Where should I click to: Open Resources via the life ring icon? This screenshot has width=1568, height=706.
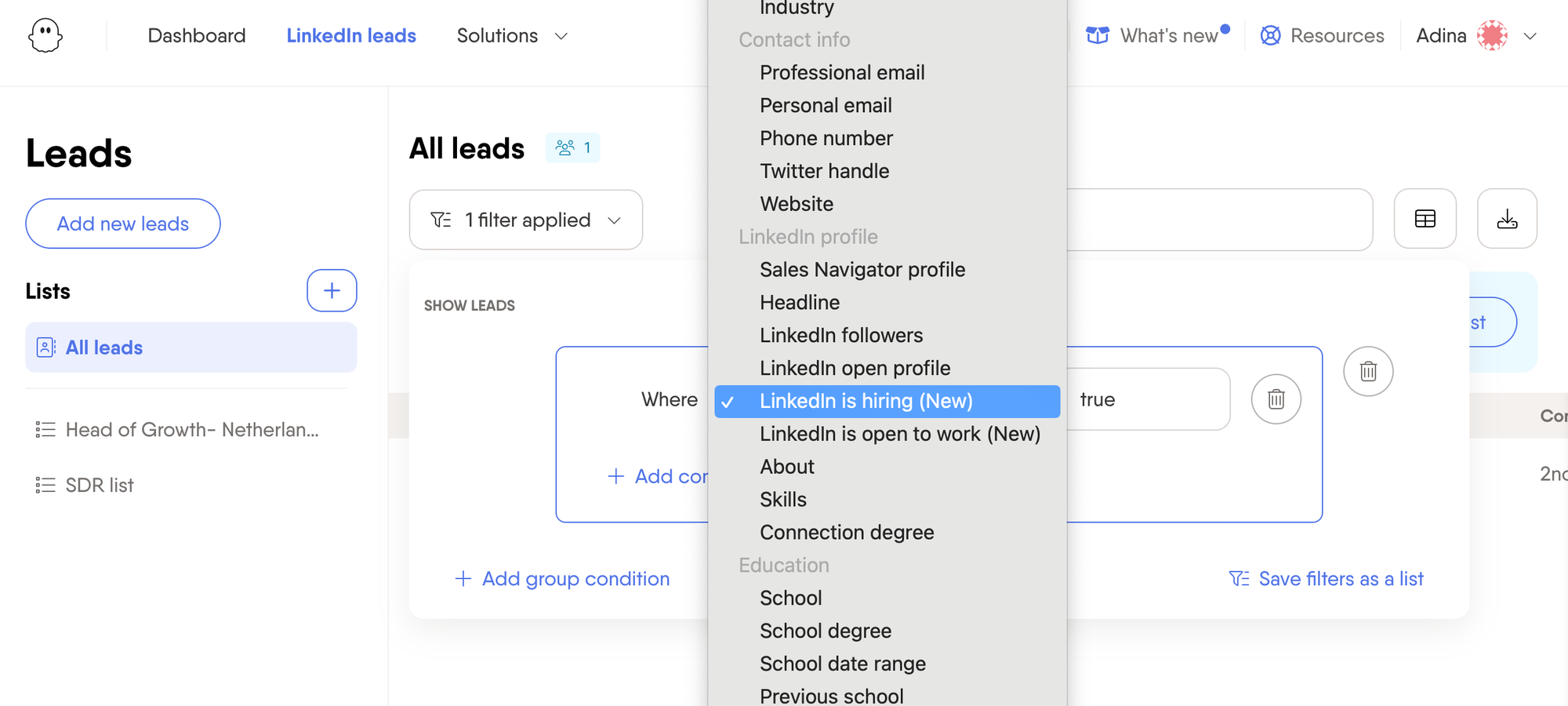coord(1270,35)
